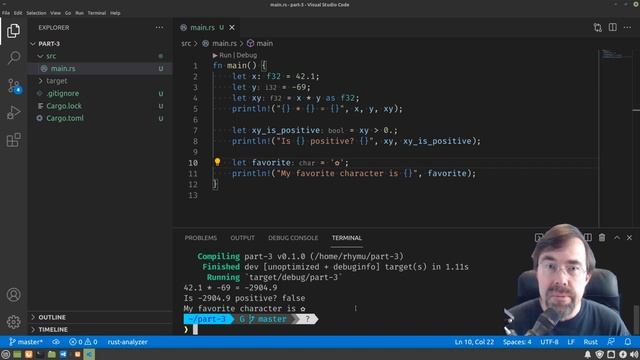Open the Accounts menu icon

pyautogui.click(x=13, y=295)
